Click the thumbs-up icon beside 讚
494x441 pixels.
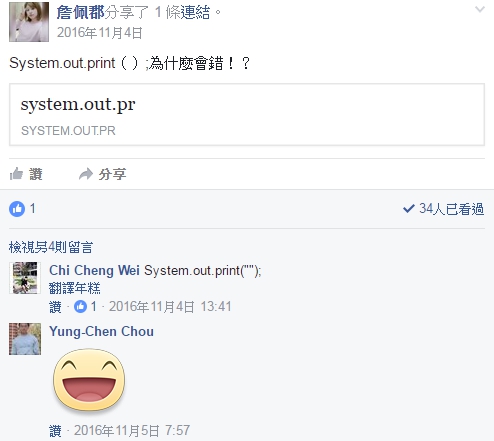click(16, 174)
